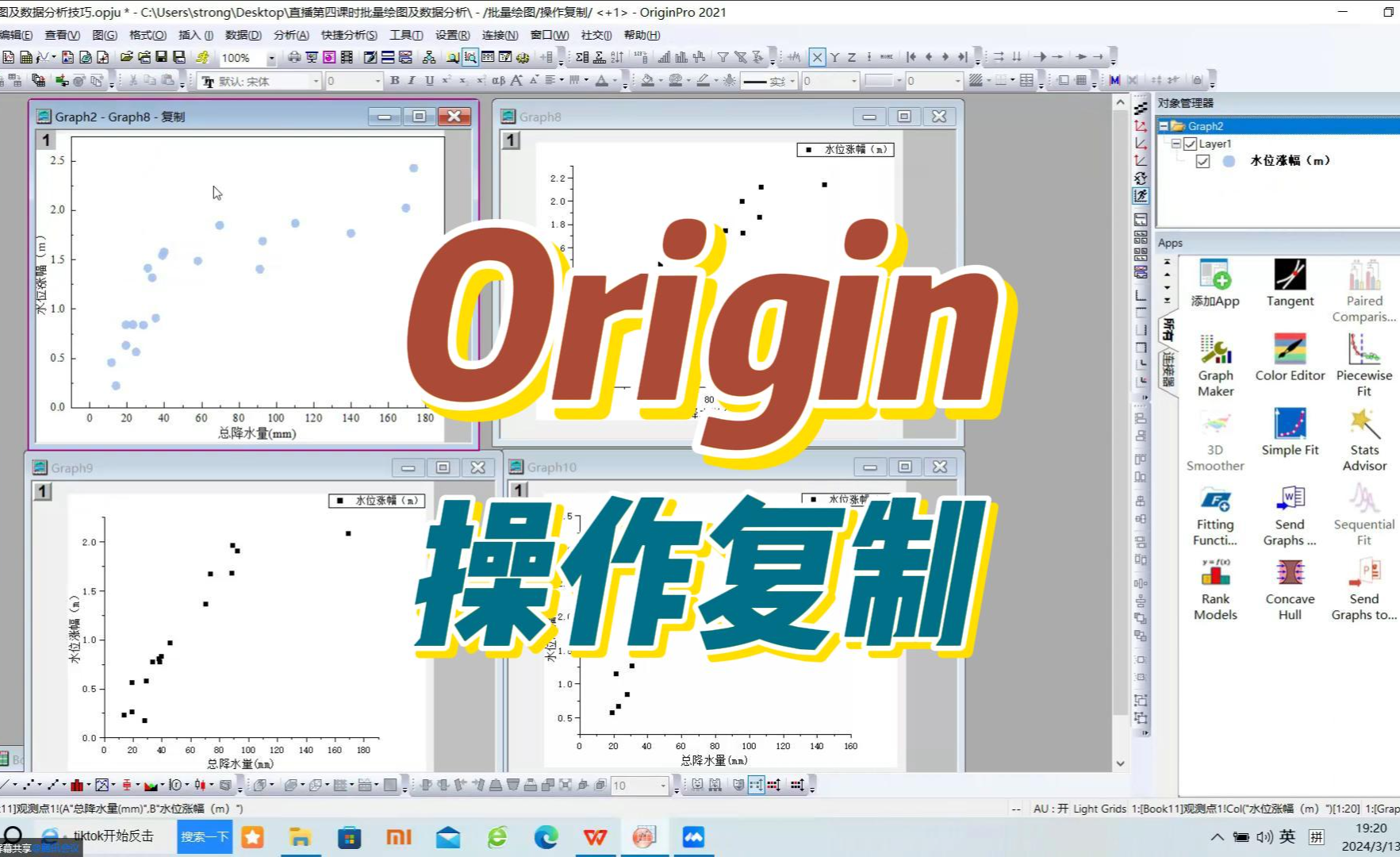The image size is (1400, 857).
Task: Open the 工具(T) menu
Action: 406,35
